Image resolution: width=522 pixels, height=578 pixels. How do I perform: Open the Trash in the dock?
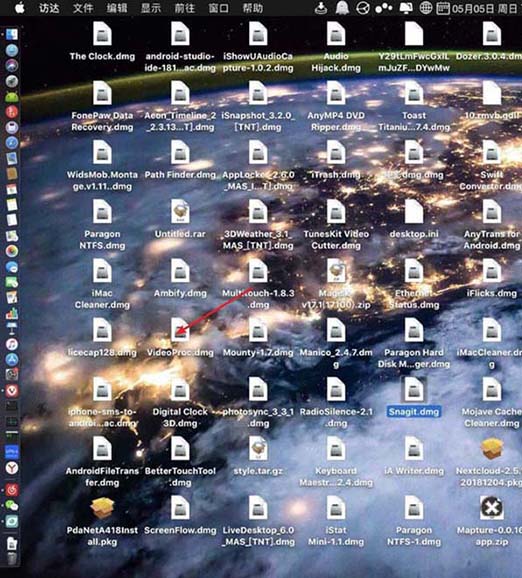(12, 559)
